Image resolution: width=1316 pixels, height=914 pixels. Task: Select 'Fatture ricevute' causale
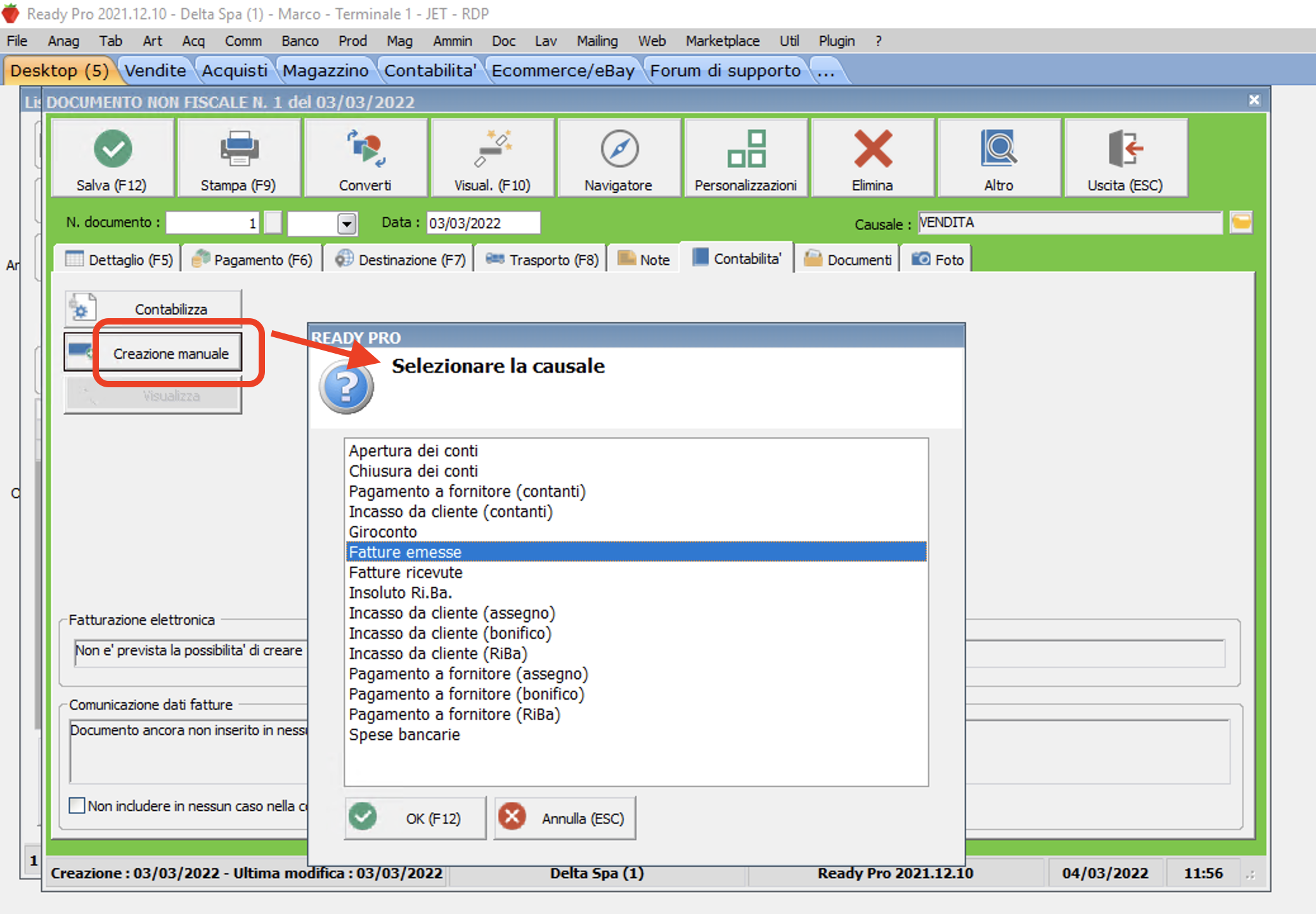pyautogui.click(x=636, y=572)
